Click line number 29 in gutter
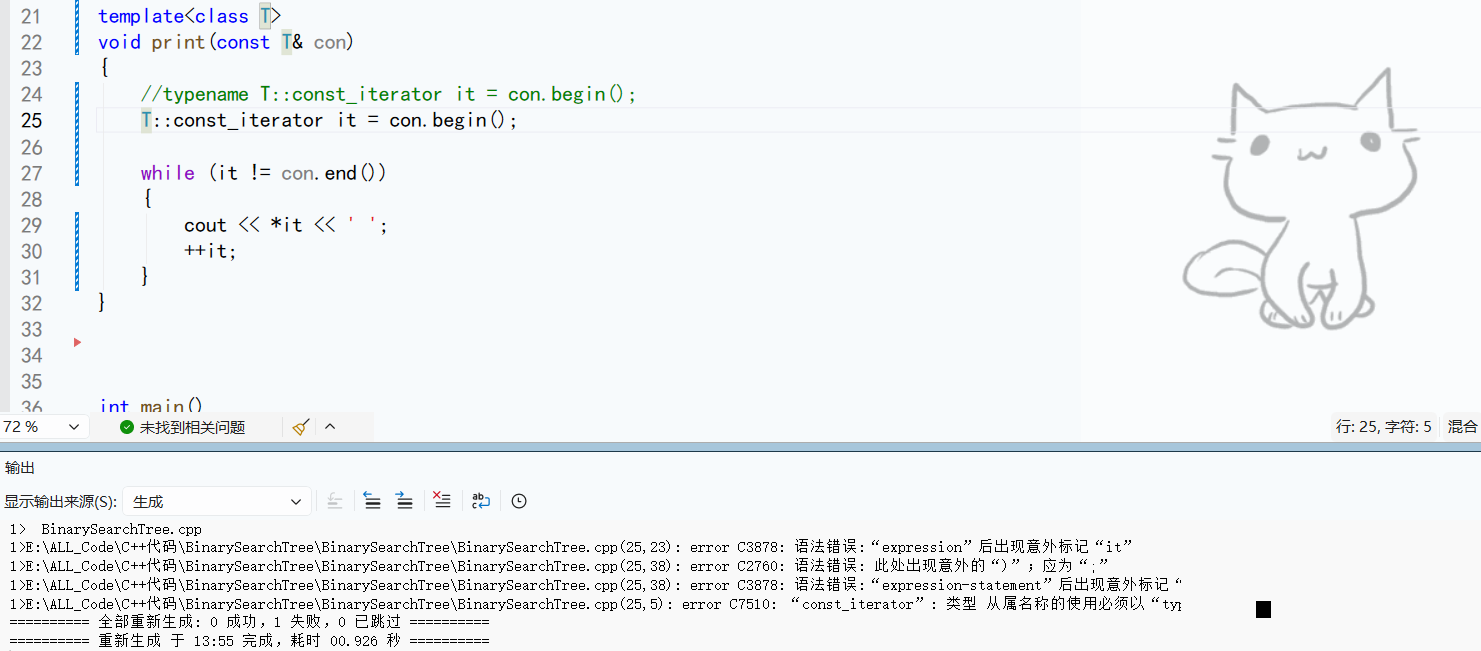The width and height of the screenshot is (1481, 651). pyautogui.click(x=31, y=225)
